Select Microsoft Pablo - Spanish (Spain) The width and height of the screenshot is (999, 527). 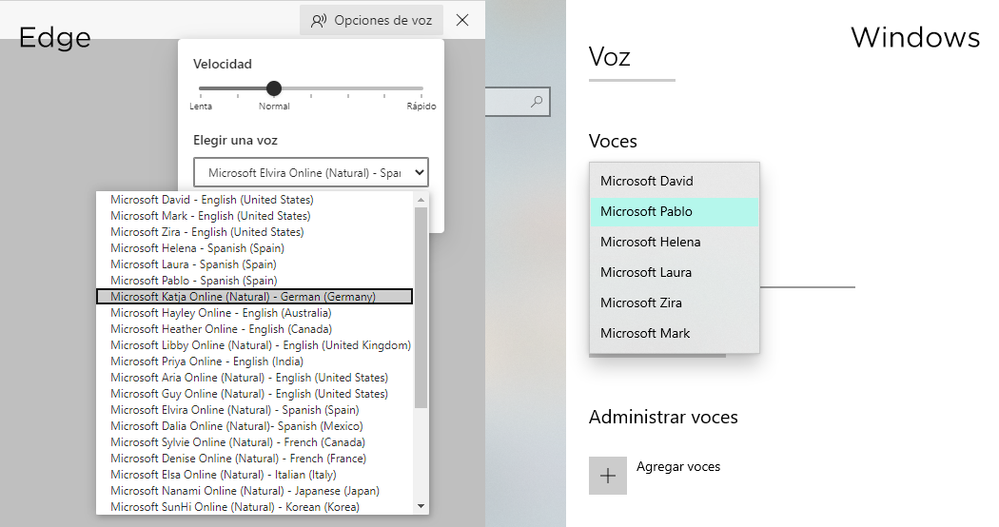[x=255, y=280]
